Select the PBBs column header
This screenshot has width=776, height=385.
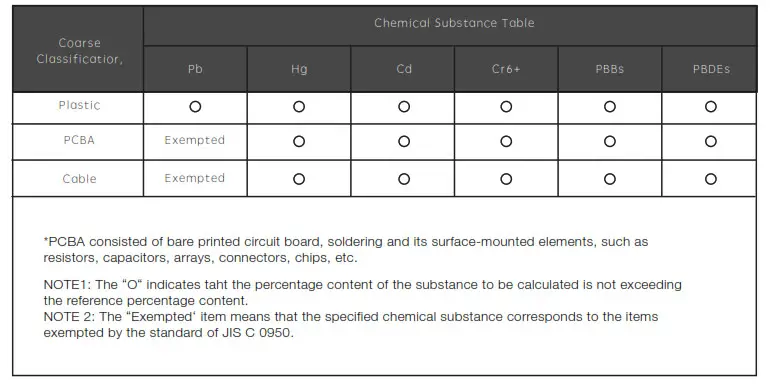[610, 69]
